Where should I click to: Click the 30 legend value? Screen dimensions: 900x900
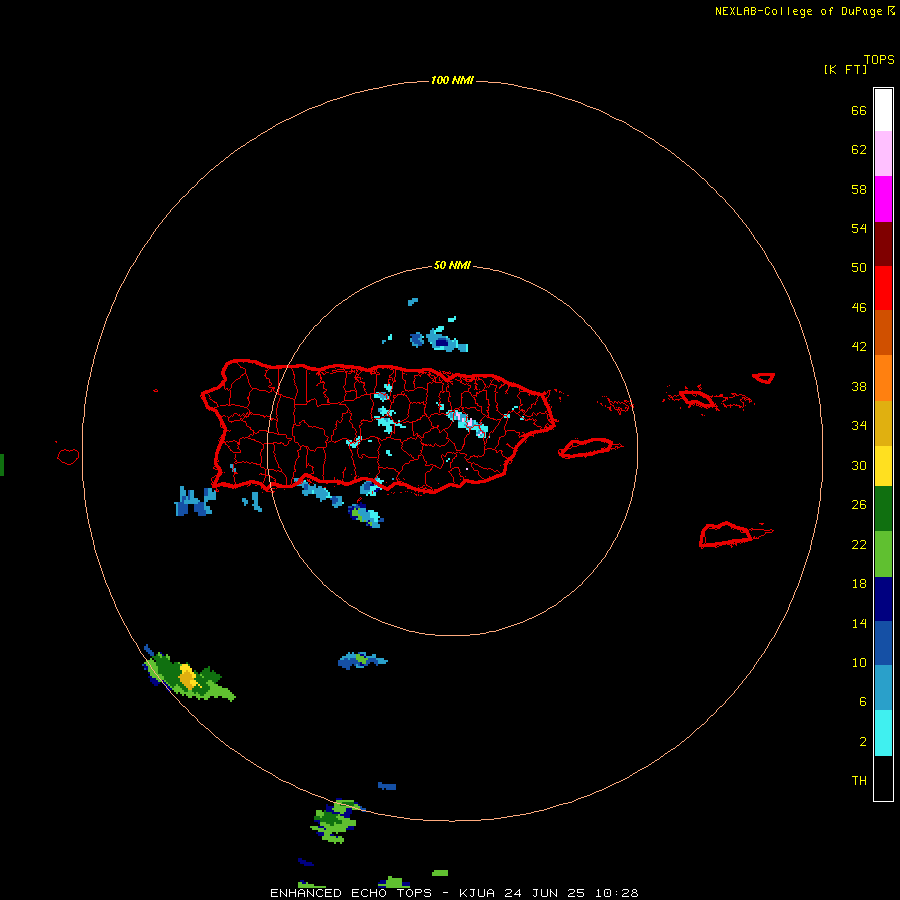(859, 465)
